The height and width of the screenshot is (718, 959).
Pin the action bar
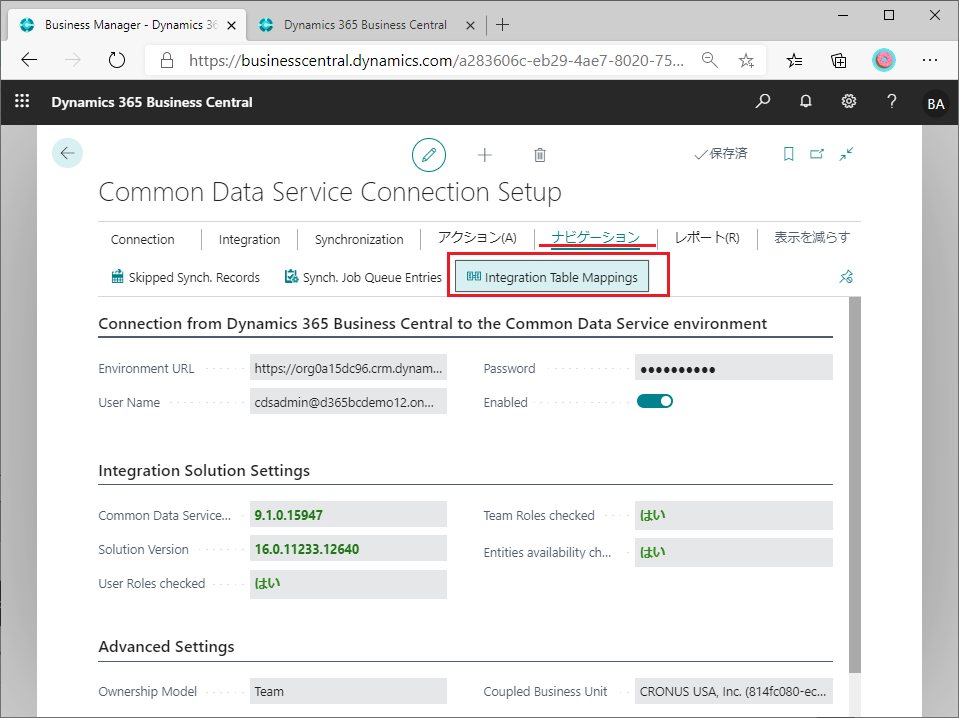pyautogui.click(x=846, y=277)
